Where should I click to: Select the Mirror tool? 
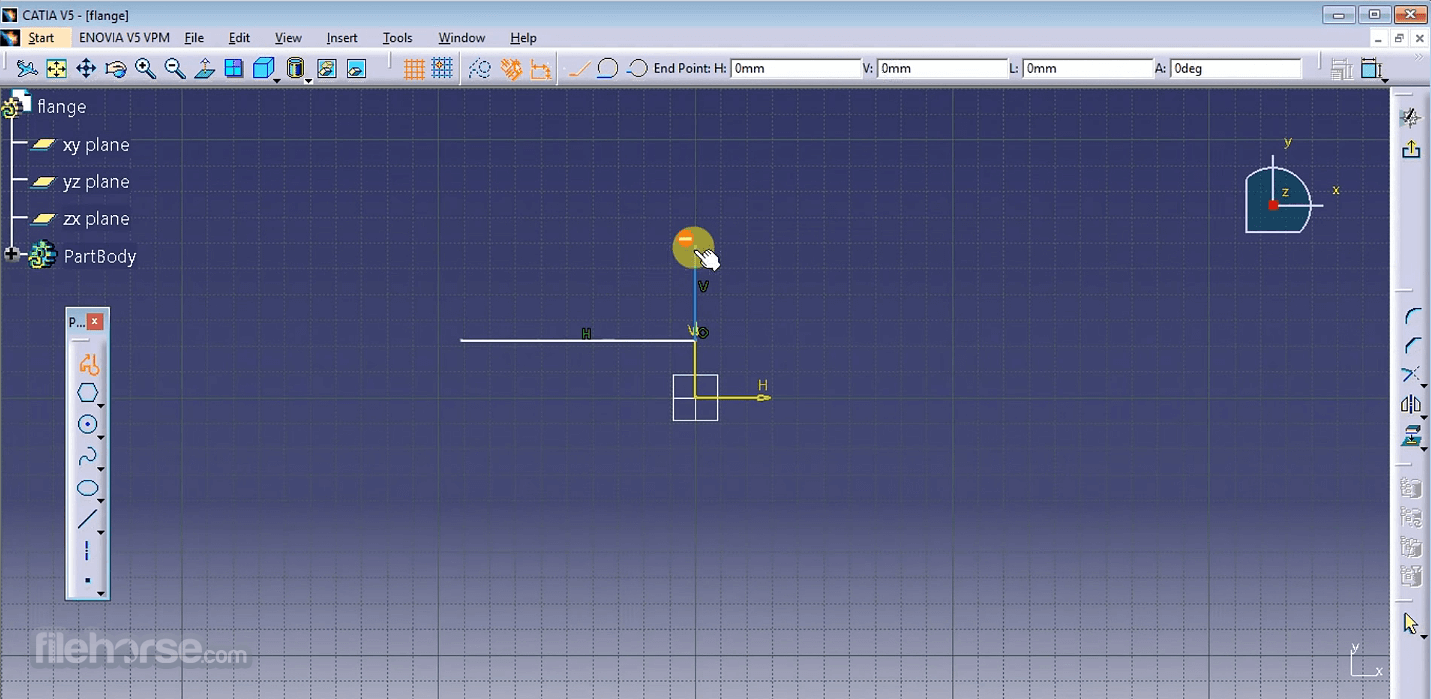click(x=1411, y=405)
